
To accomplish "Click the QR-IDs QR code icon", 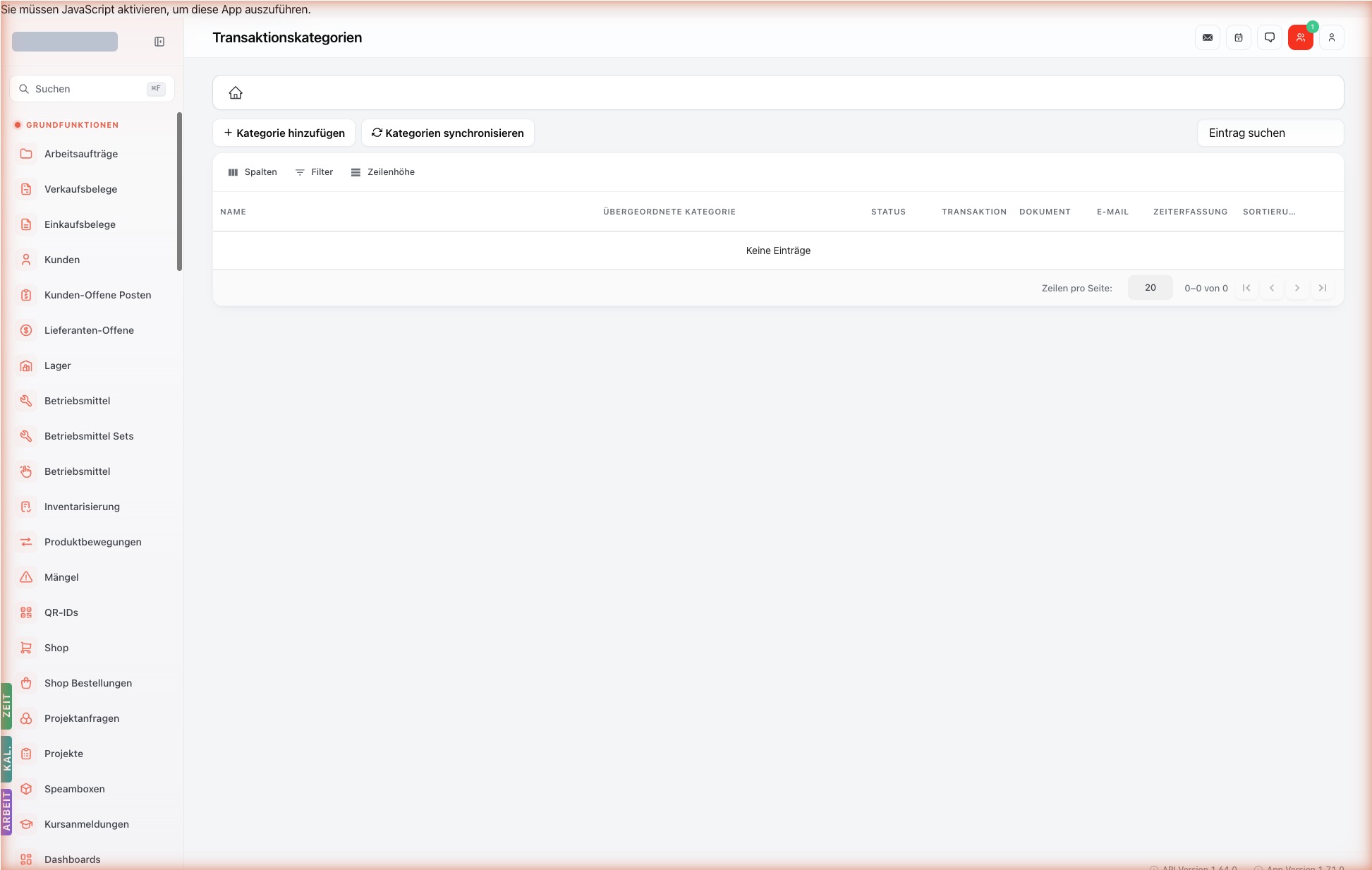I will point(26,612).
